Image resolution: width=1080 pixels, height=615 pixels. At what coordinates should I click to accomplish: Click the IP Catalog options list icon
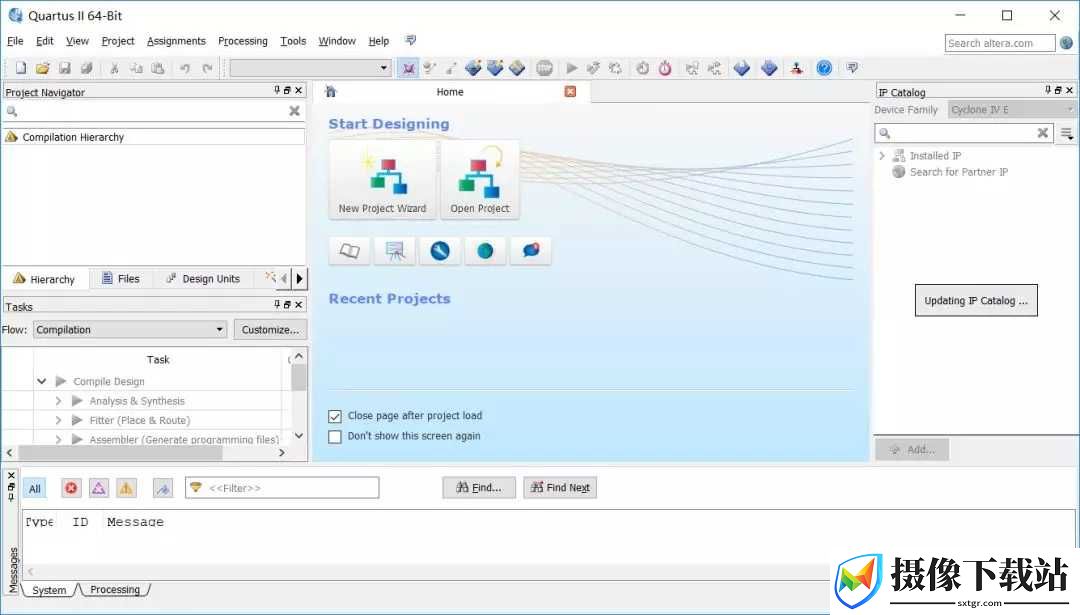pos(1066,133)
